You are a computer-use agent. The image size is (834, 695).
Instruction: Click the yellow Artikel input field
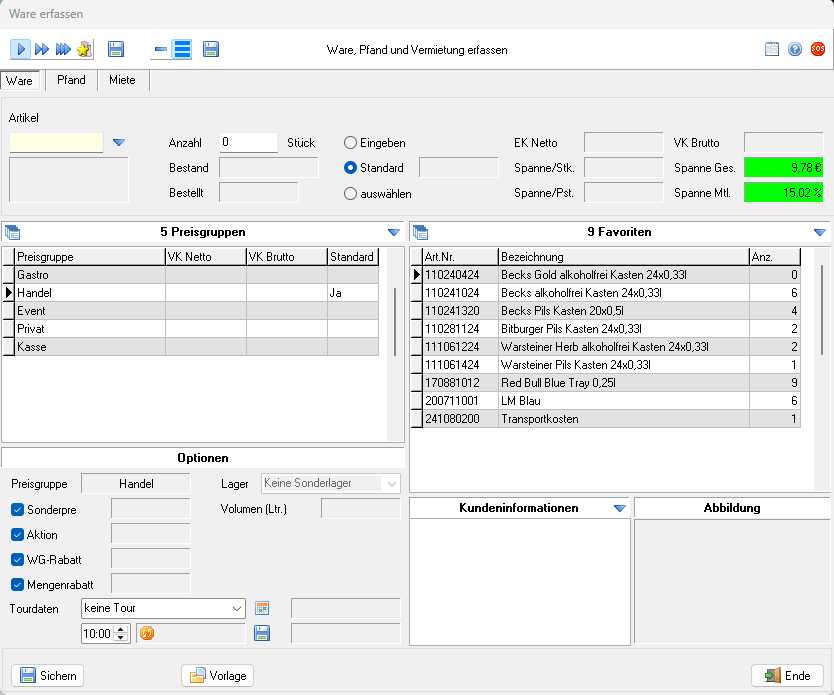(x=56, y=143)
